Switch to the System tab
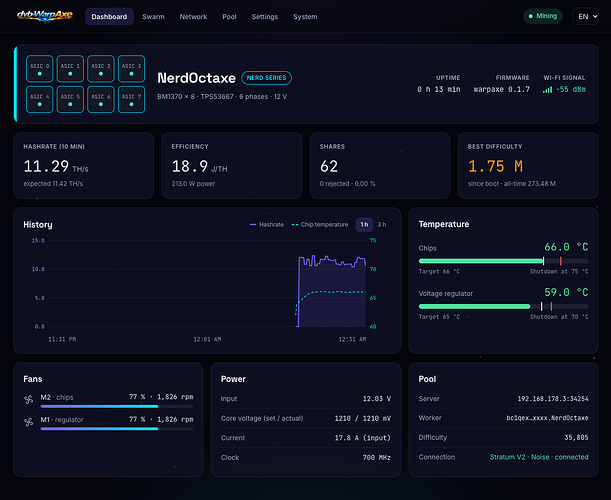This screenshot has width=611, height=500. coord(305,17)
